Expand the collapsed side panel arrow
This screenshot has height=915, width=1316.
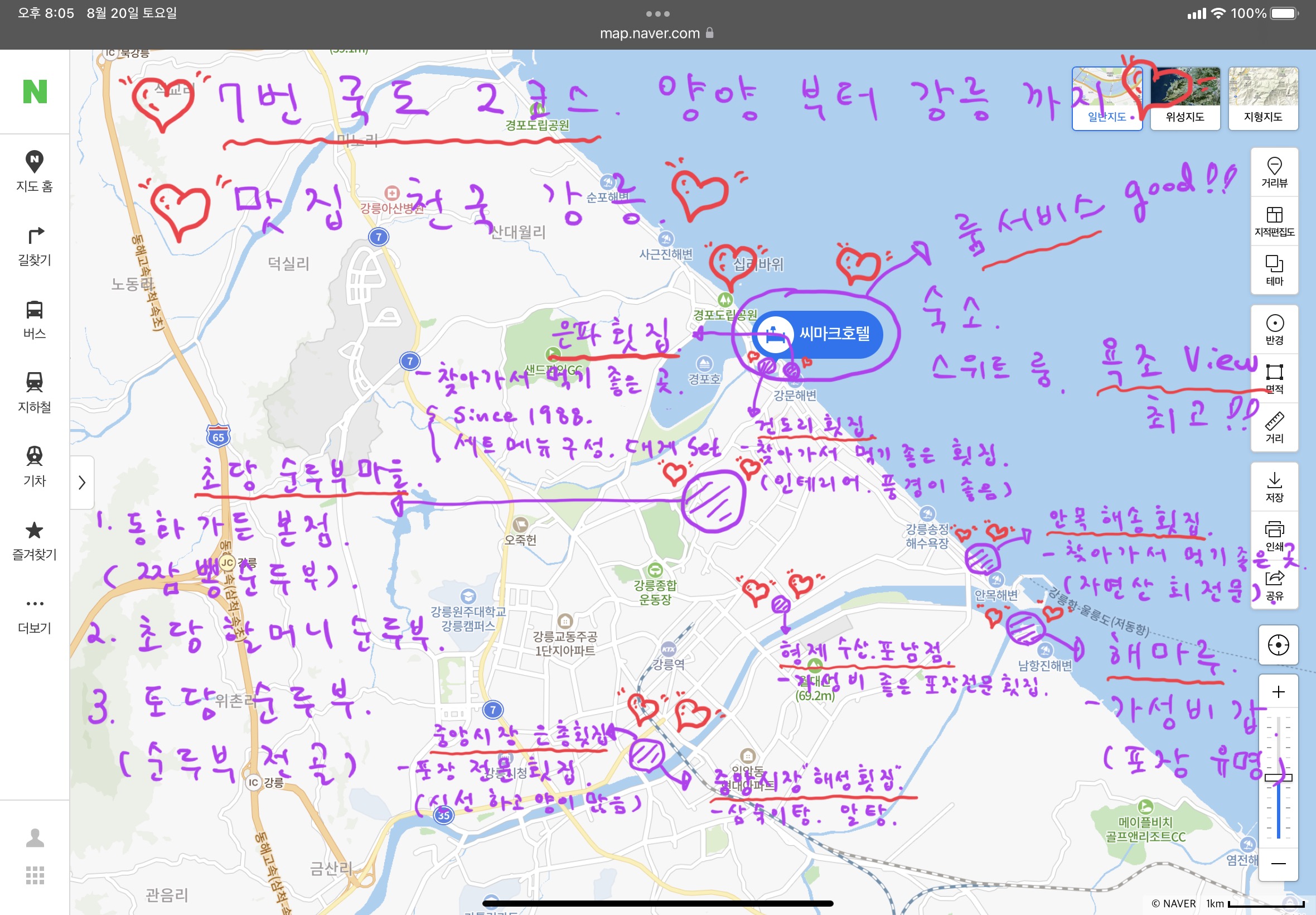[x=82, y=482]
